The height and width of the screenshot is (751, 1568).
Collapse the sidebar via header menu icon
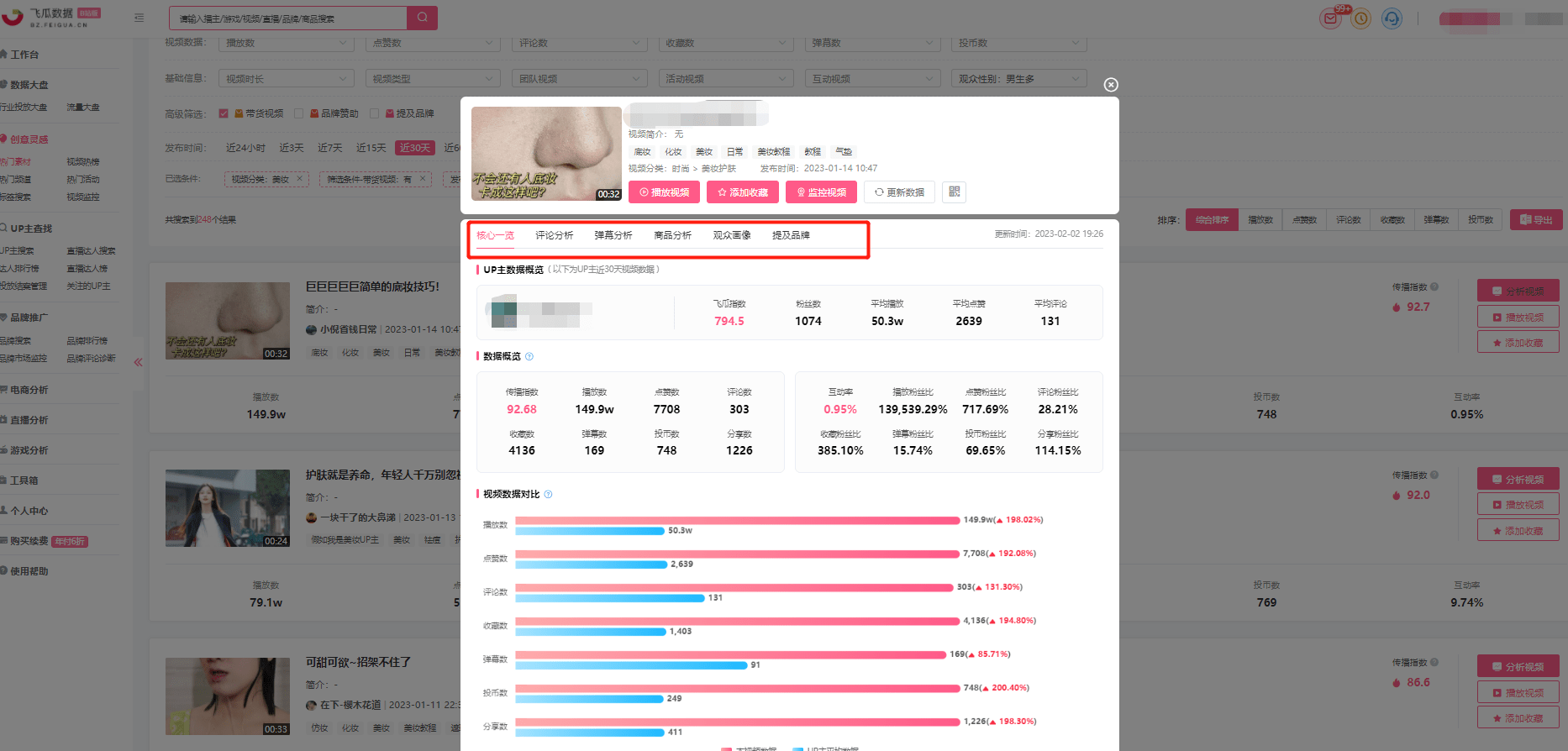coord(139,18)
